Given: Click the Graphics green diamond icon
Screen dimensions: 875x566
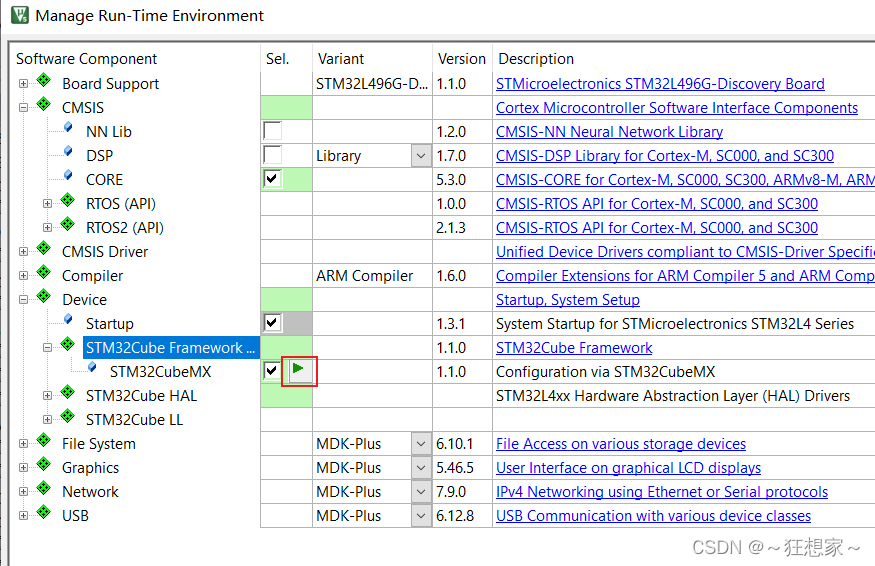Looking at the screenshot, I should pyautogui.click(x=44, y=464).
